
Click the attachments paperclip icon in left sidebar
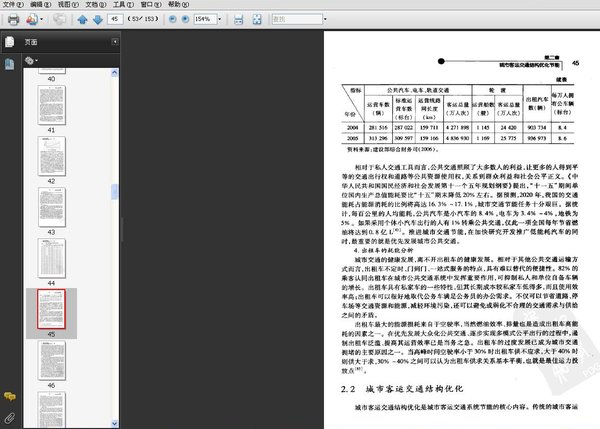pos(10,418)
